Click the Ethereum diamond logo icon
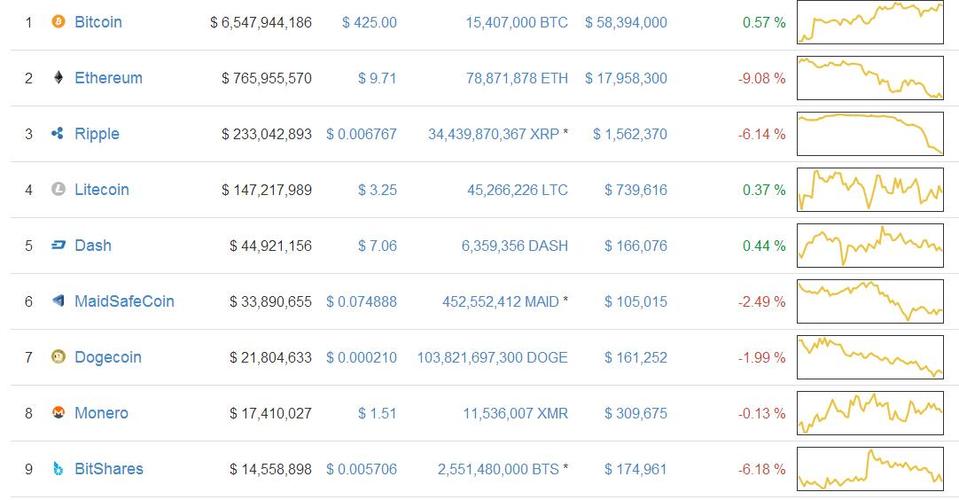This screenshot has width=959, height=500. [58, 78]
